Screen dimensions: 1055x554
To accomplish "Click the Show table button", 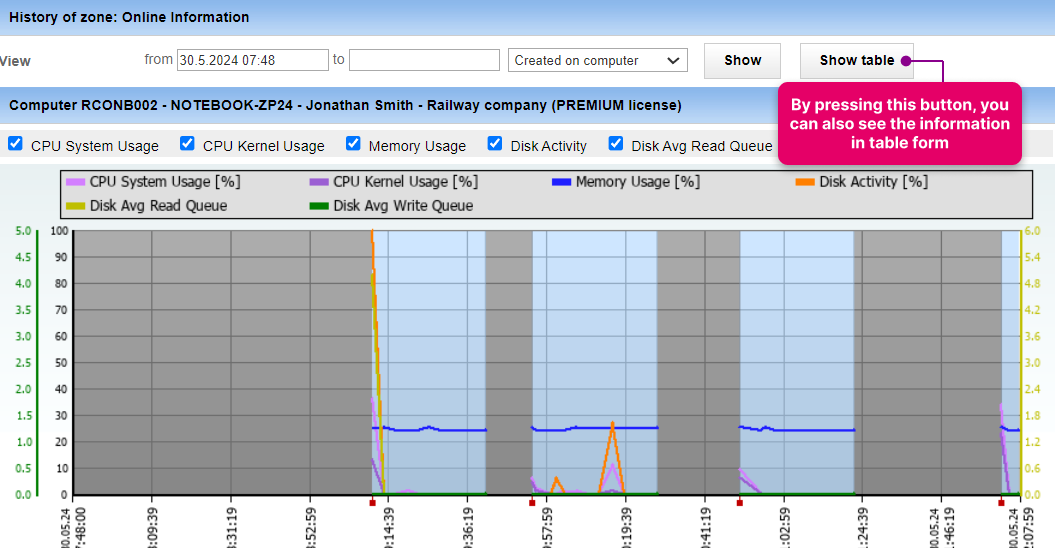I will pyautogui.click(x=857, y=61).
